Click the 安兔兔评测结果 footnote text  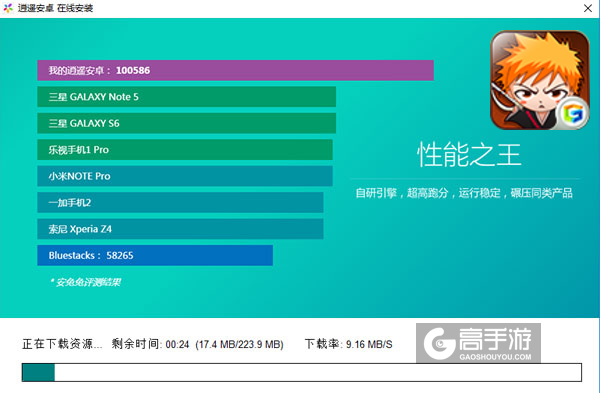85,282
